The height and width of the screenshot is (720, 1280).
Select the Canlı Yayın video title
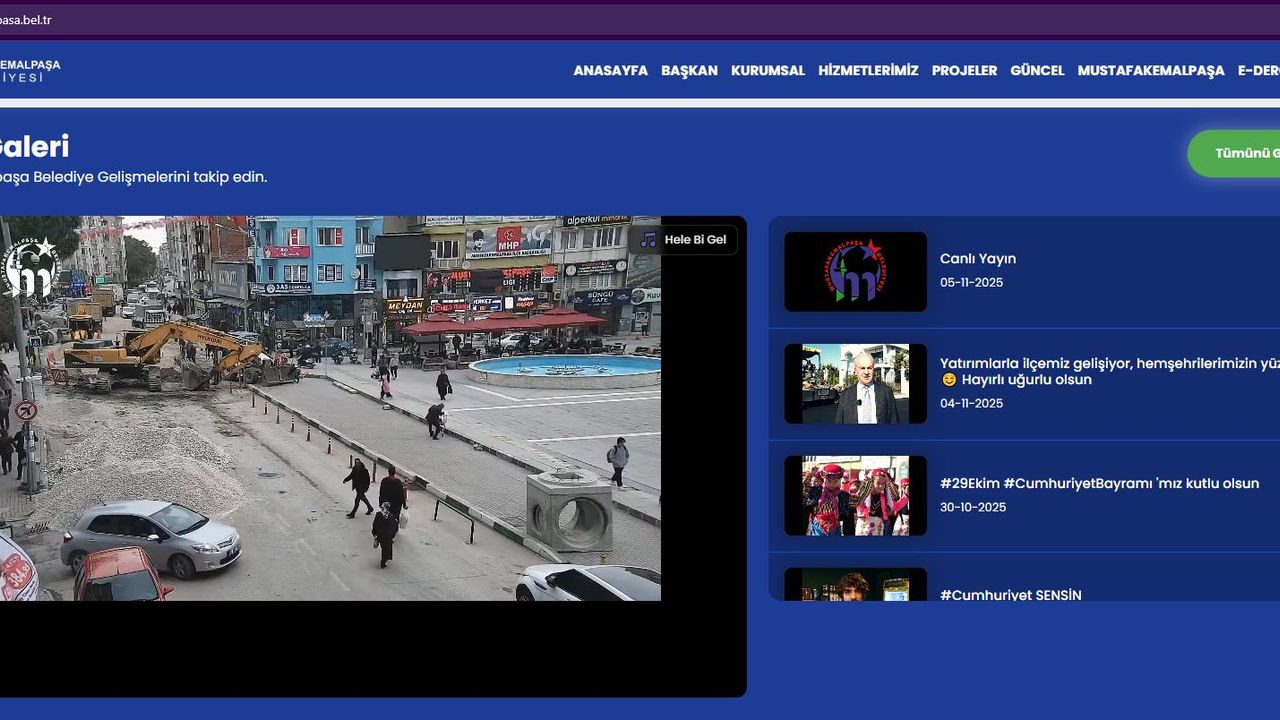[x=977, y=259]
